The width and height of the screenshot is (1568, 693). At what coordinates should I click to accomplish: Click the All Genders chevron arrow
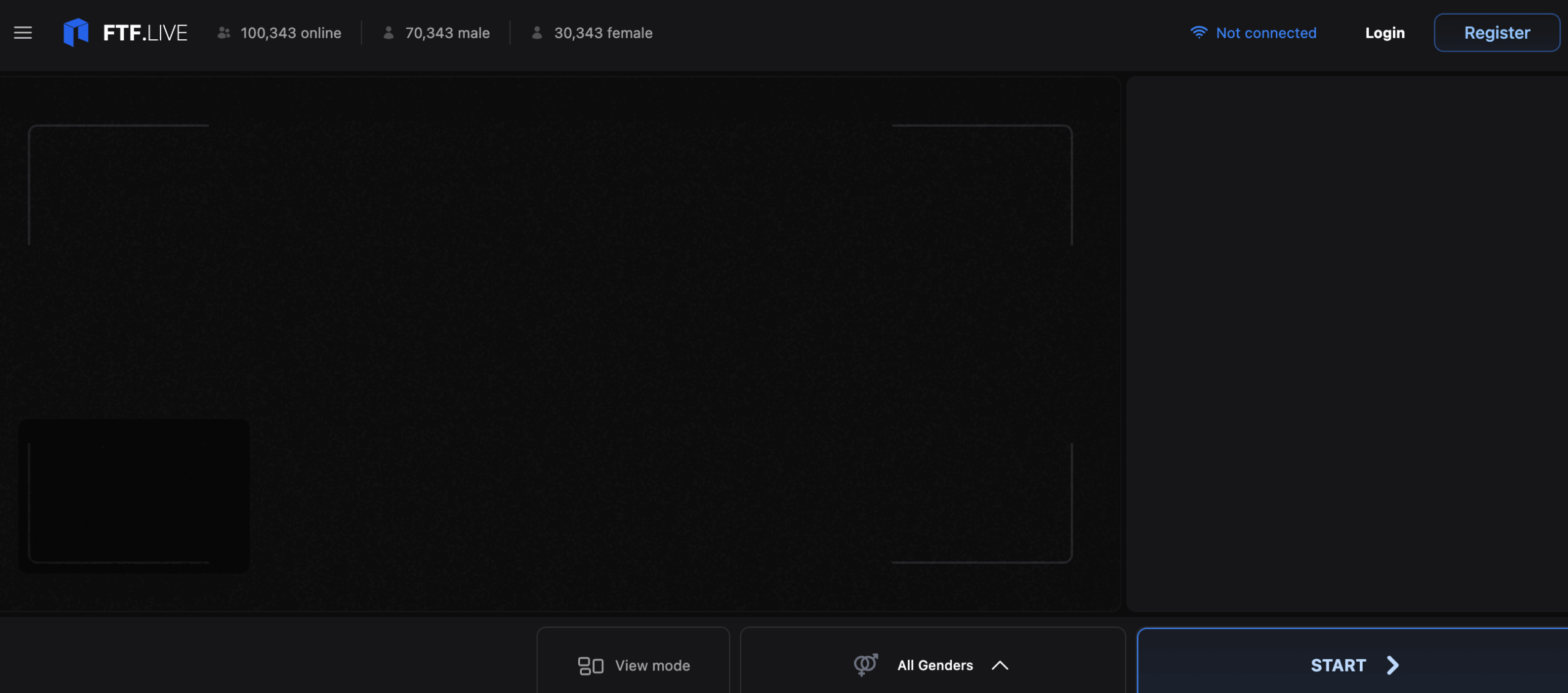[1000, 665]
